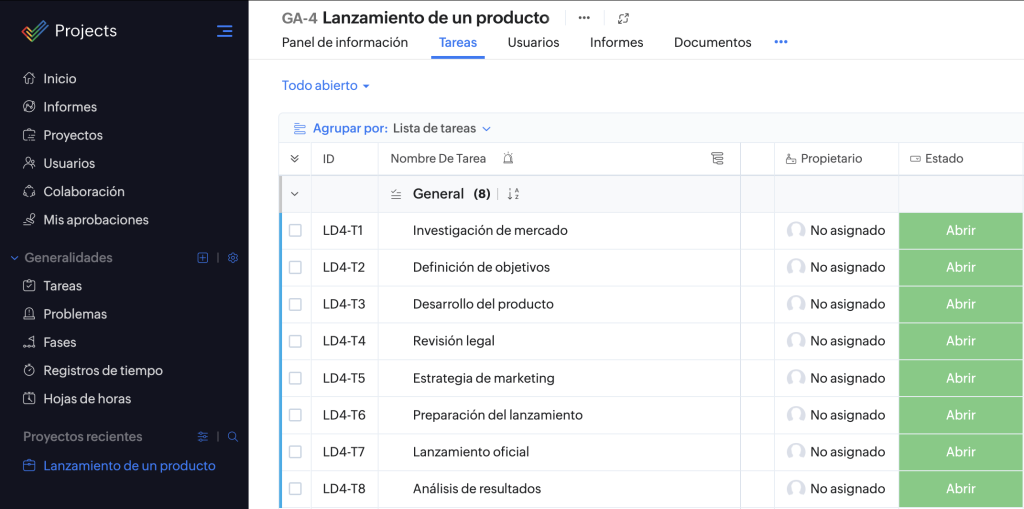
Task: Click the blue more-tabs ellipsis after Documentos
Action: click(x=781, y=42)
